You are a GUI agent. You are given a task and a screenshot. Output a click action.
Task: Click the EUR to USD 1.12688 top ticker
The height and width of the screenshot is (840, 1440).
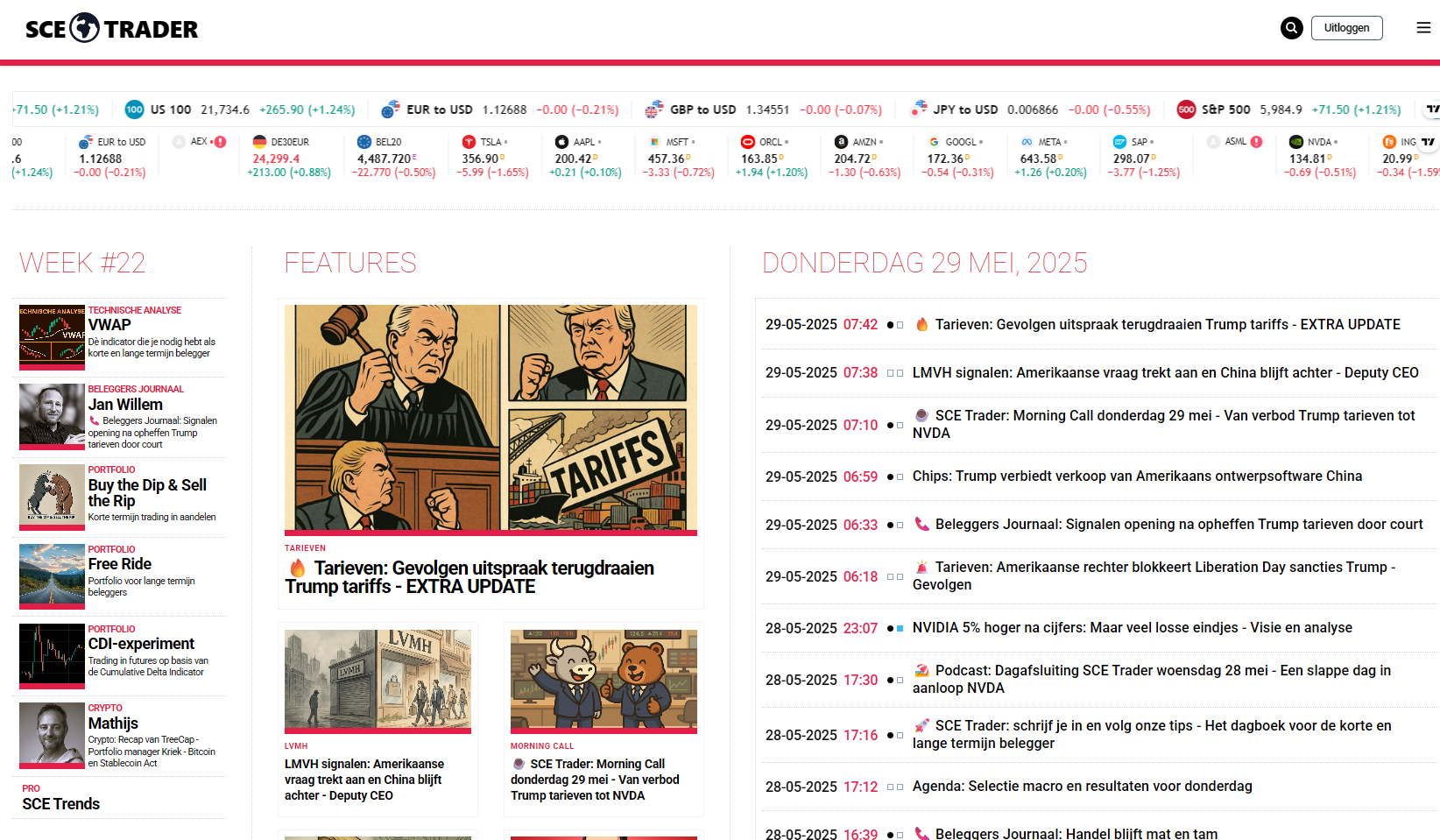499,109
